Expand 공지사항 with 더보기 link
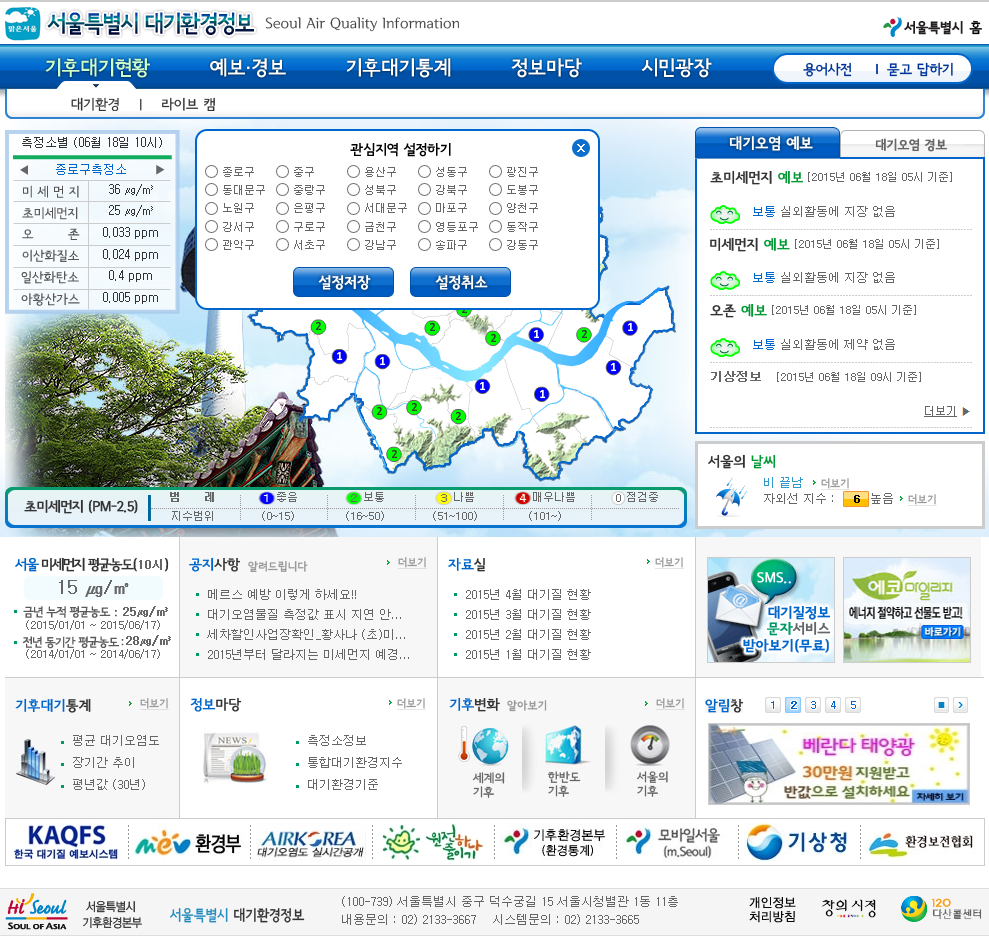The width and height of the screenshot is (989, 946). click(x=406, y=563)
